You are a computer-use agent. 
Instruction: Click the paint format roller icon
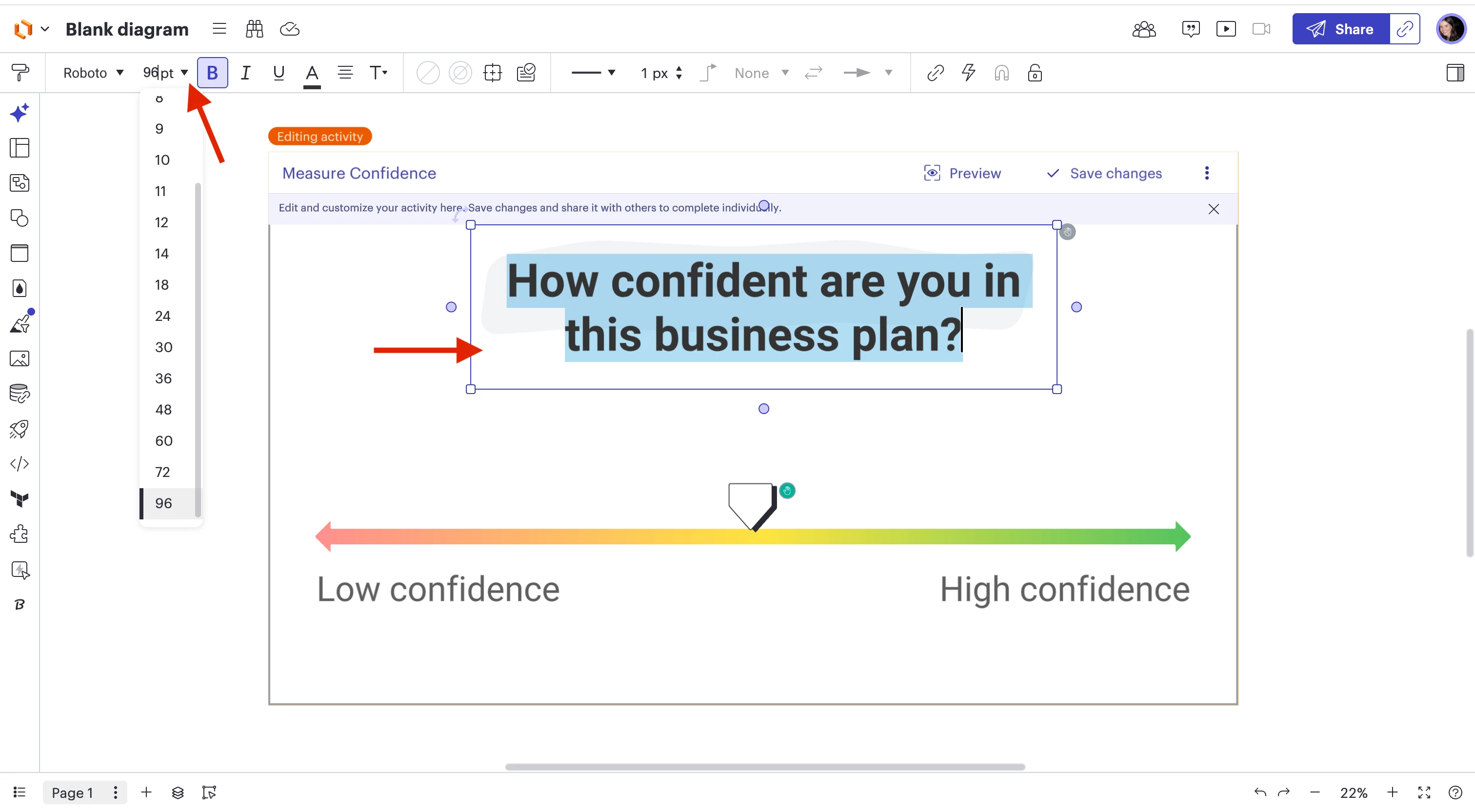[x=20, y=73]
